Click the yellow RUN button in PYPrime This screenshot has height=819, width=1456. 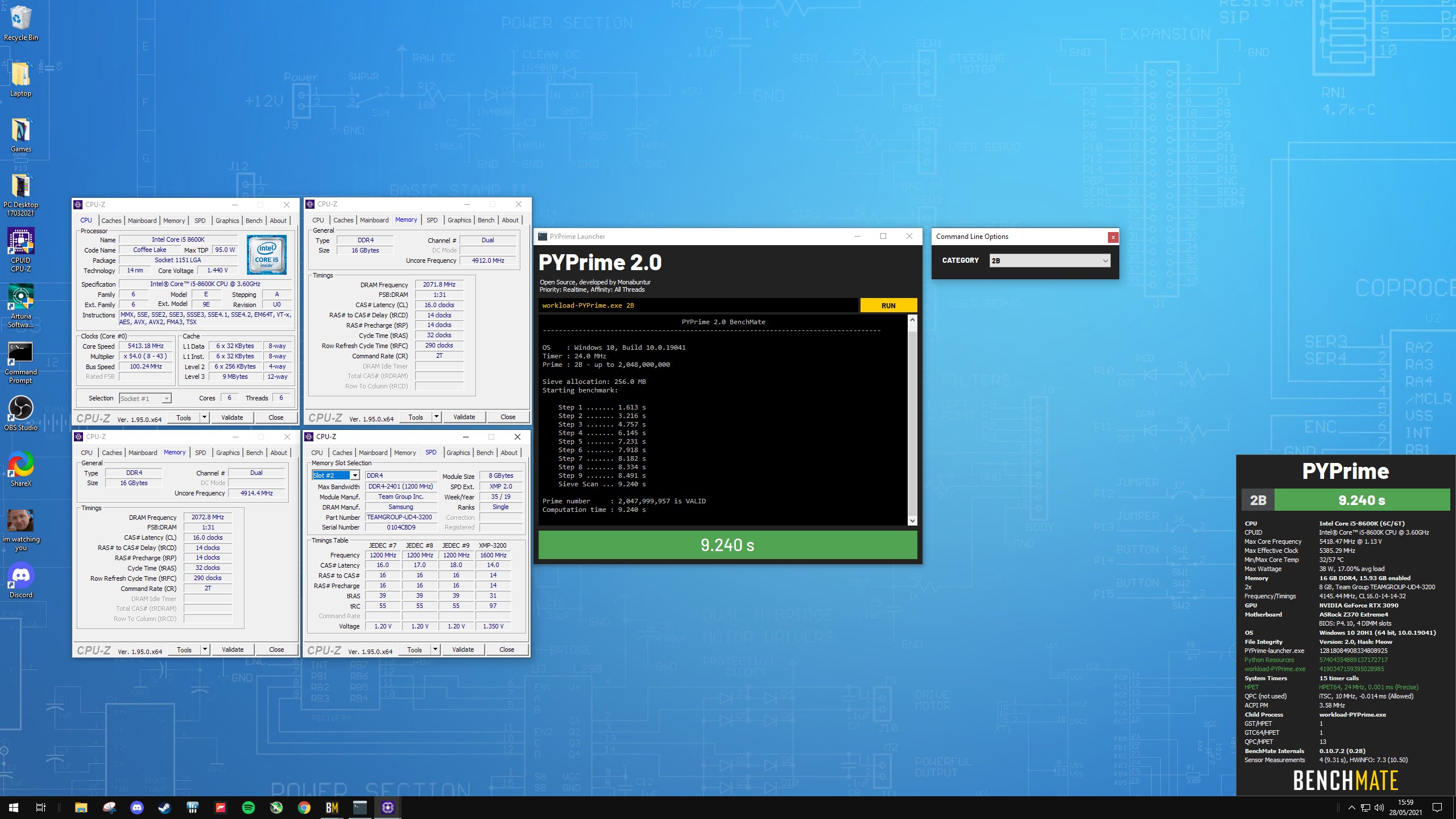coord(888,305)
